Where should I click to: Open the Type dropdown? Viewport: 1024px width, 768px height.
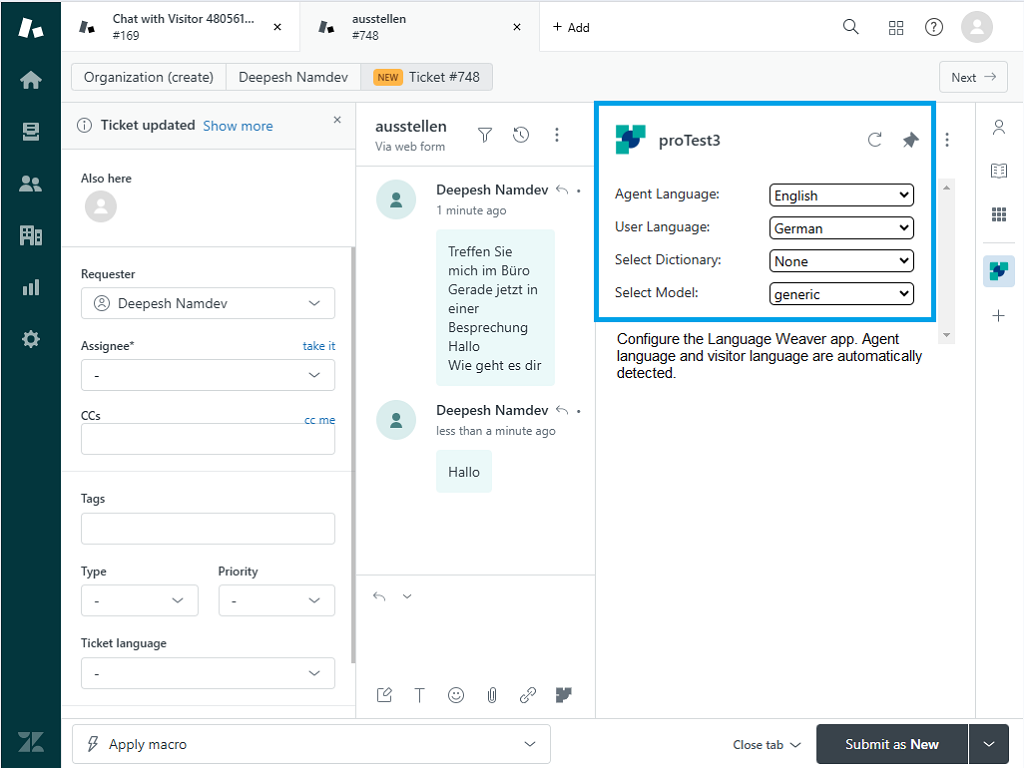point(139,600)
